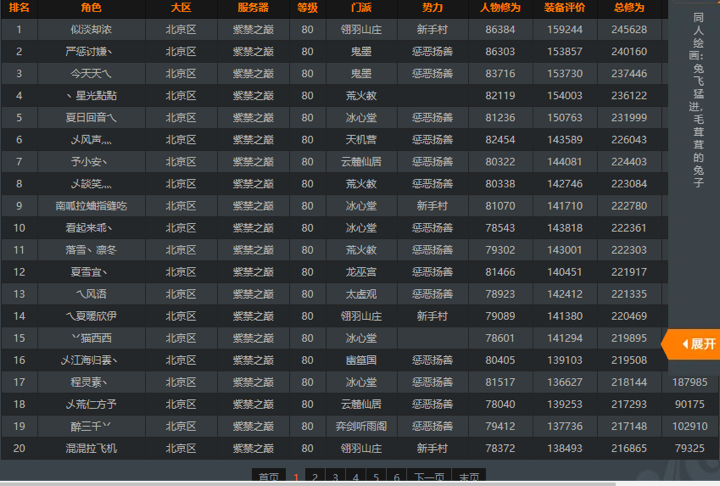The height and width of the screenshot is (486, 720).
Task: Select character 南呱拉蛐指缝吃 in rank 9
Action: tap(91, 205)
